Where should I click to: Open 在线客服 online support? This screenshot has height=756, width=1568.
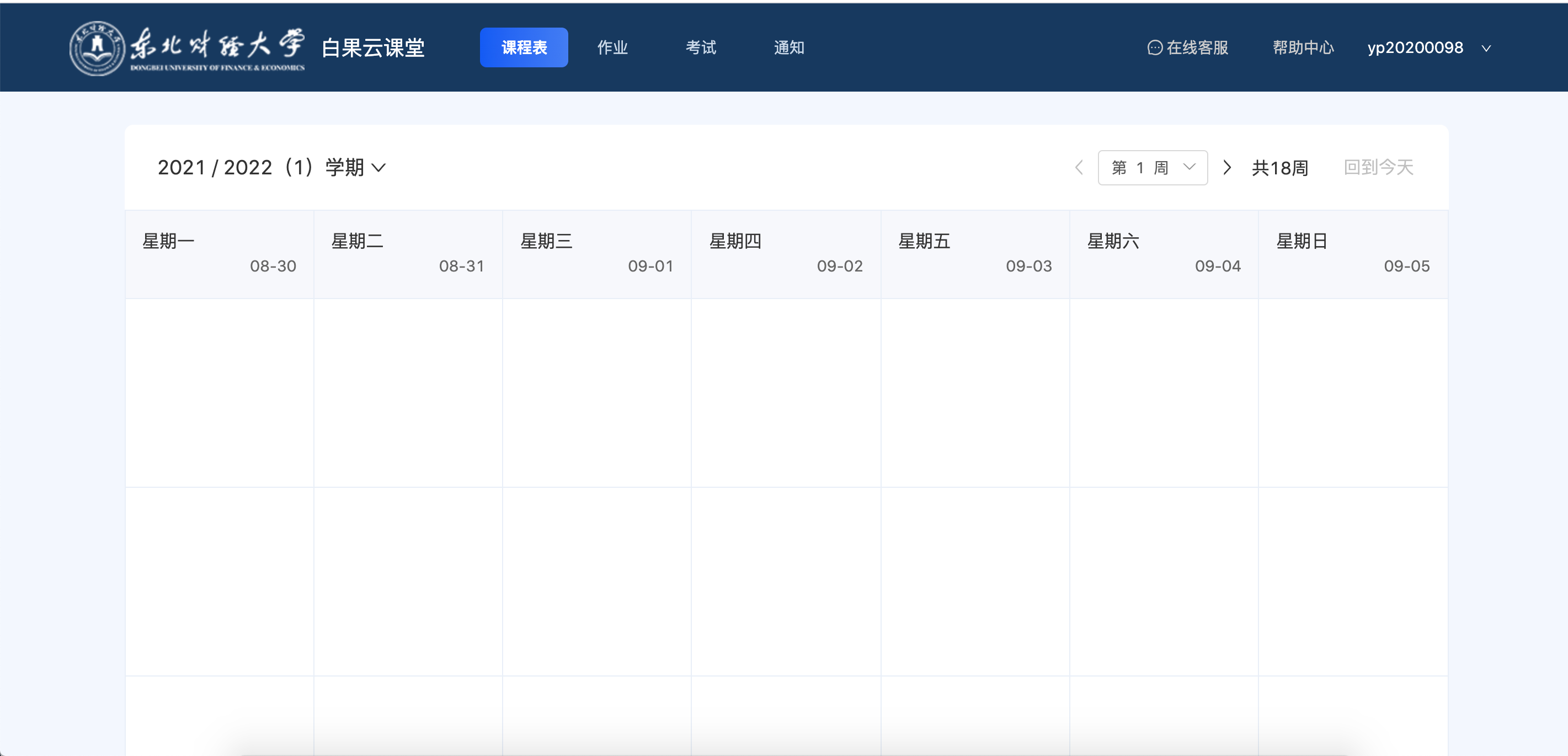click(1187, 47)
